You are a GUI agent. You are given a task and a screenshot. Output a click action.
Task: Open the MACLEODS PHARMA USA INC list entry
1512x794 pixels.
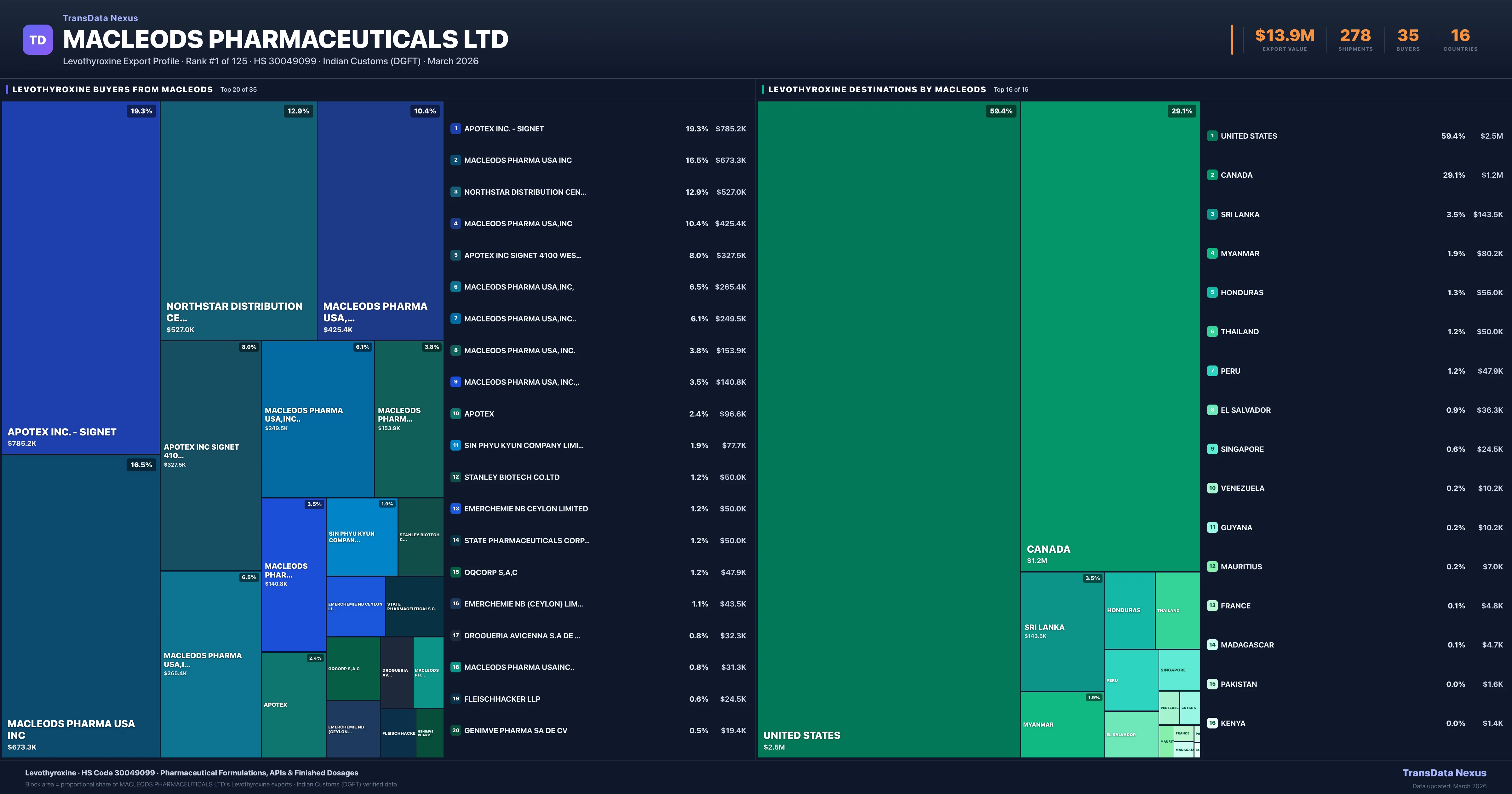tap(518, 160)
